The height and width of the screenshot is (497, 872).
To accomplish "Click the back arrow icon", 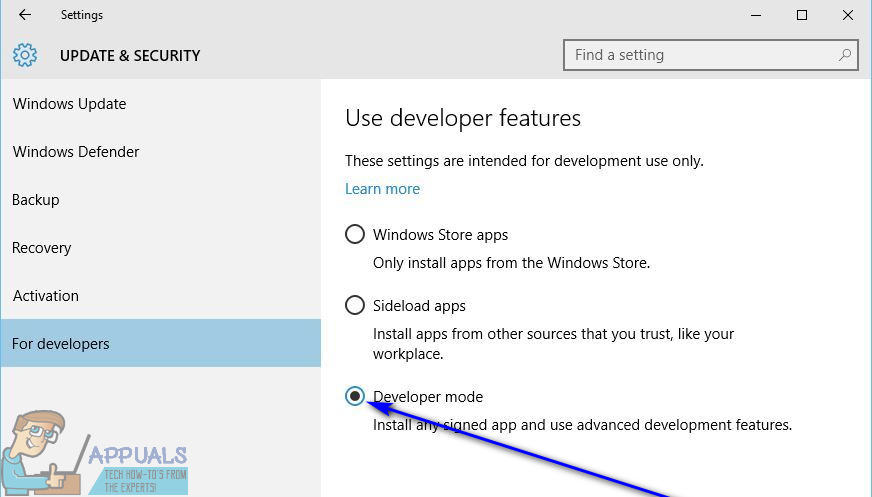I will coord(25,15).
